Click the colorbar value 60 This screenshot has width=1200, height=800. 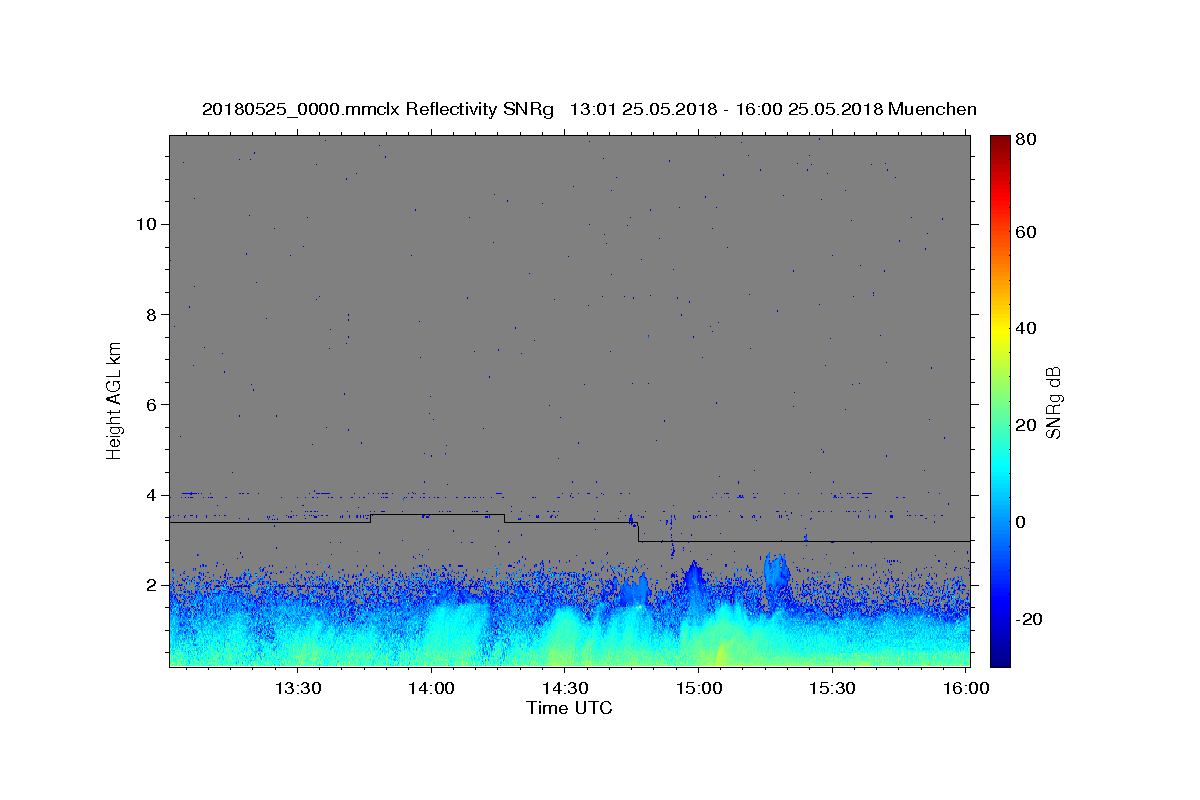(1028, 232)
